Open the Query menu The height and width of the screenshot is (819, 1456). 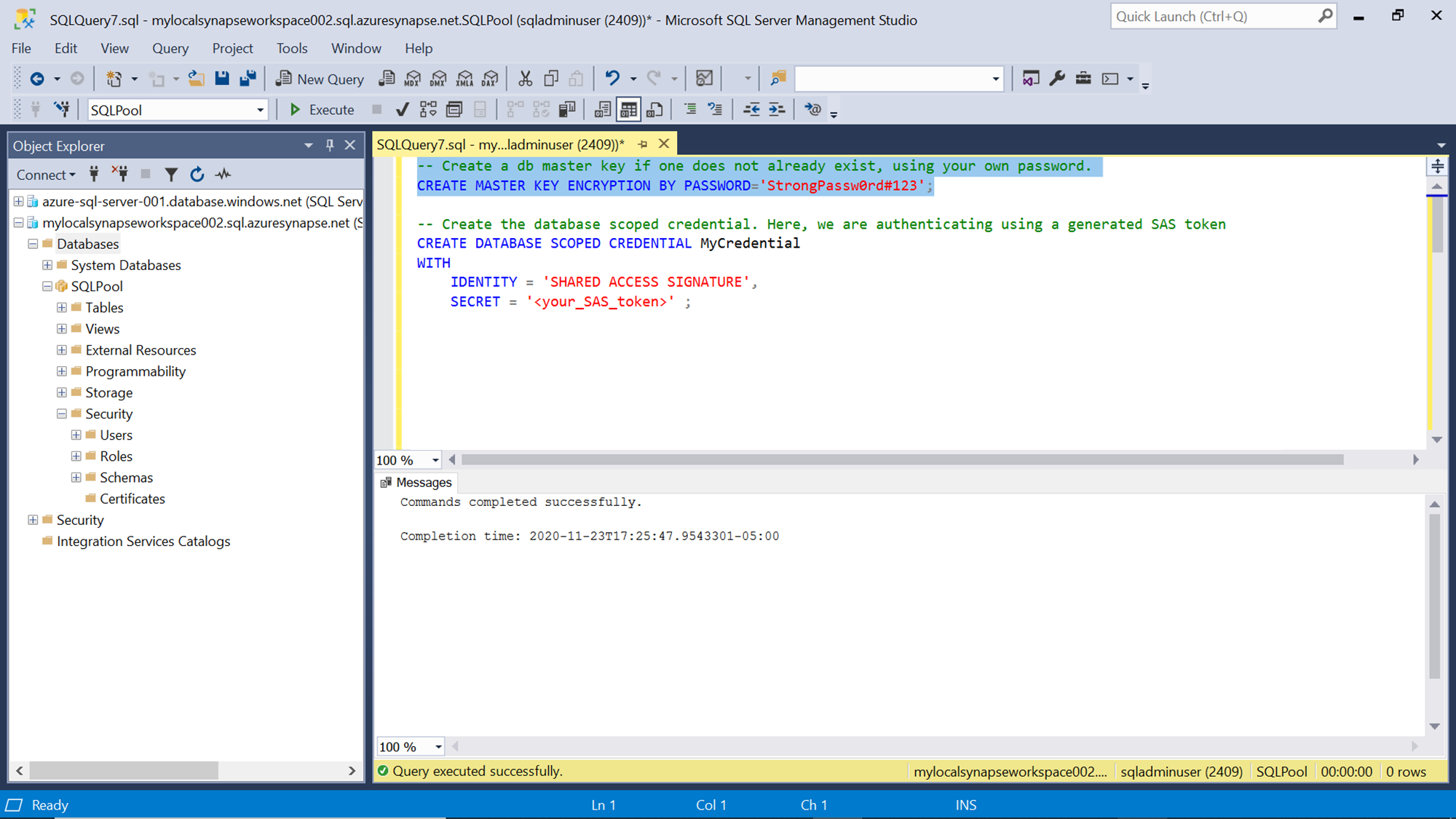point(170,48)
